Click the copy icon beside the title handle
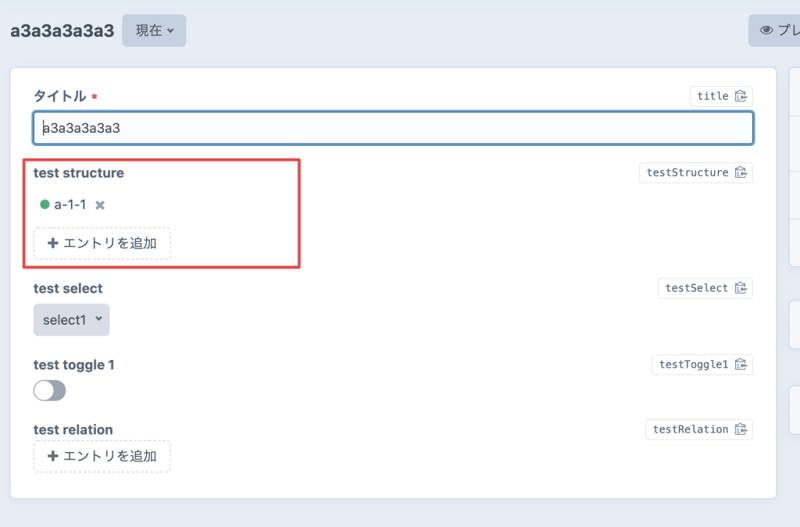This screenshot has width=800, height=527. pyautogui.click(x=740, y=96)
